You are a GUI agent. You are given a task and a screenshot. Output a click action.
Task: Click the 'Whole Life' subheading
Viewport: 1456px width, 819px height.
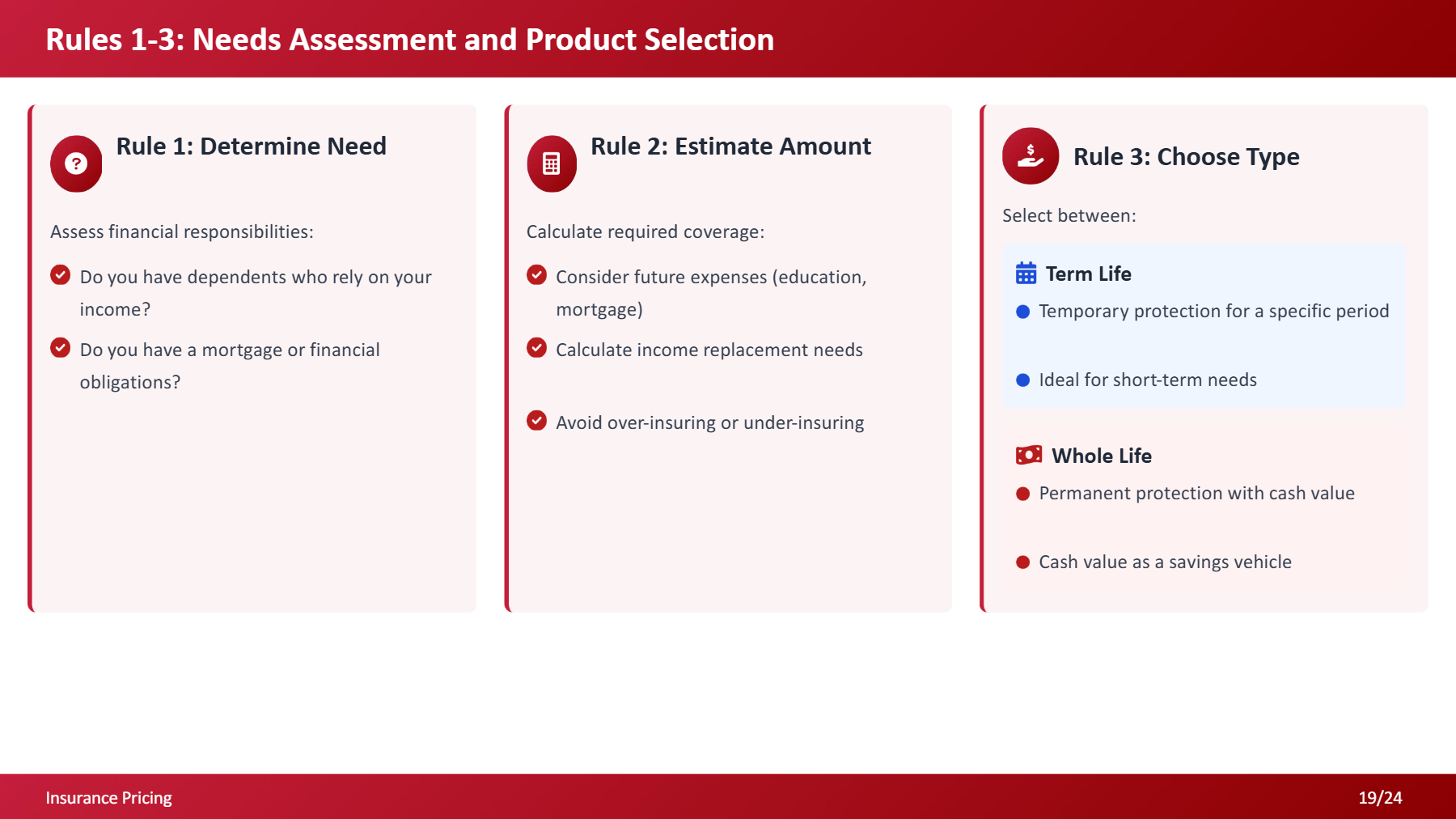(1102, 456)
